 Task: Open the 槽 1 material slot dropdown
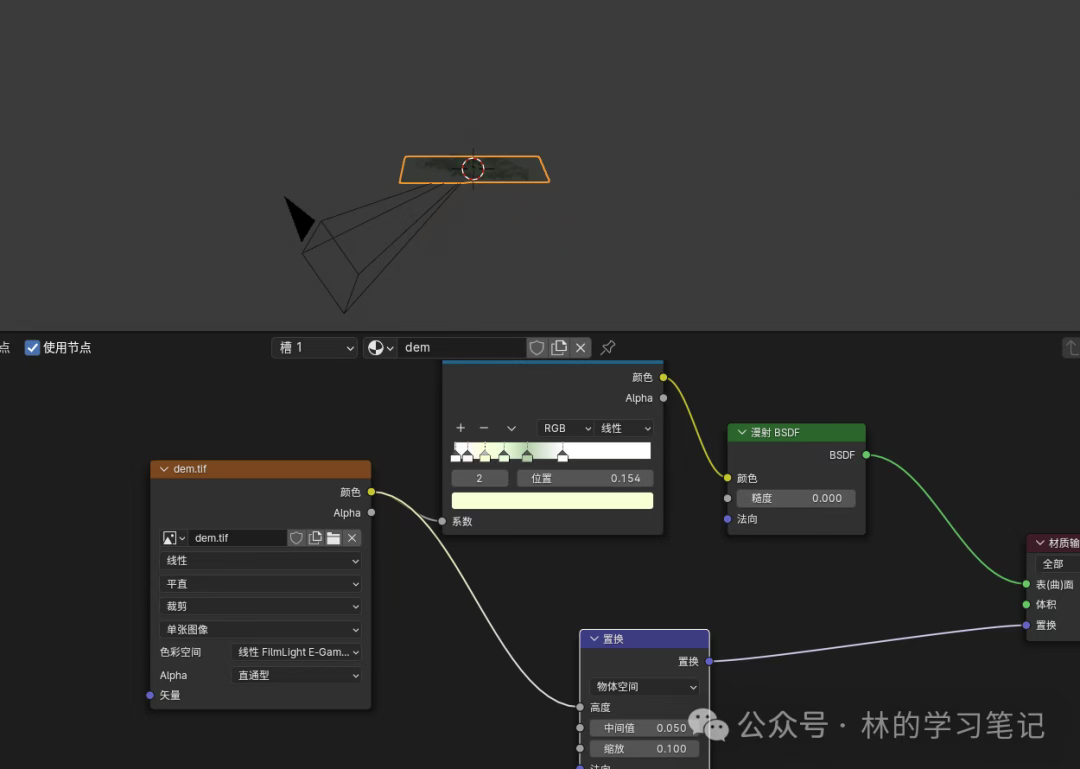(314, 348)
